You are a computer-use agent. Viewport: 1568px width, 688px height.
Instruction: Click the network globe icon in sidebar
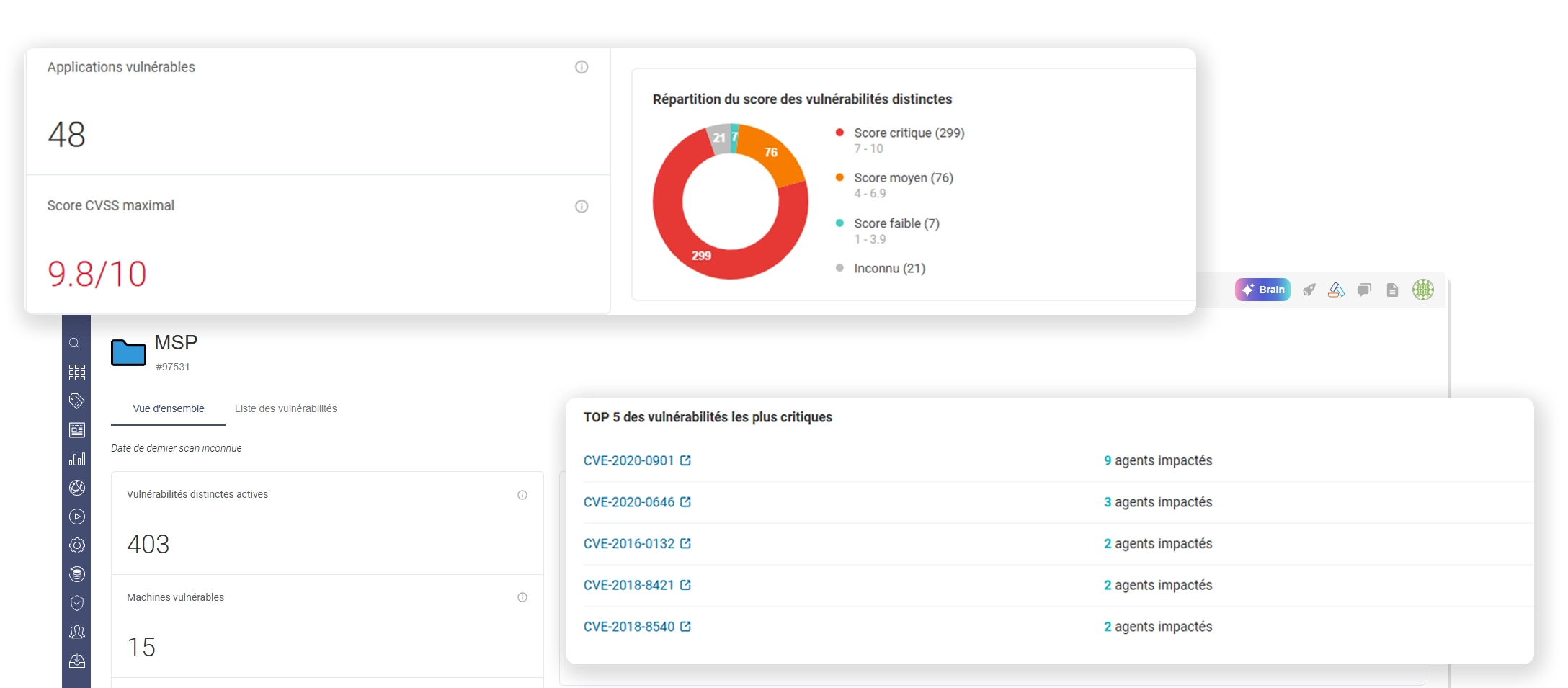(x=77, y=488)
